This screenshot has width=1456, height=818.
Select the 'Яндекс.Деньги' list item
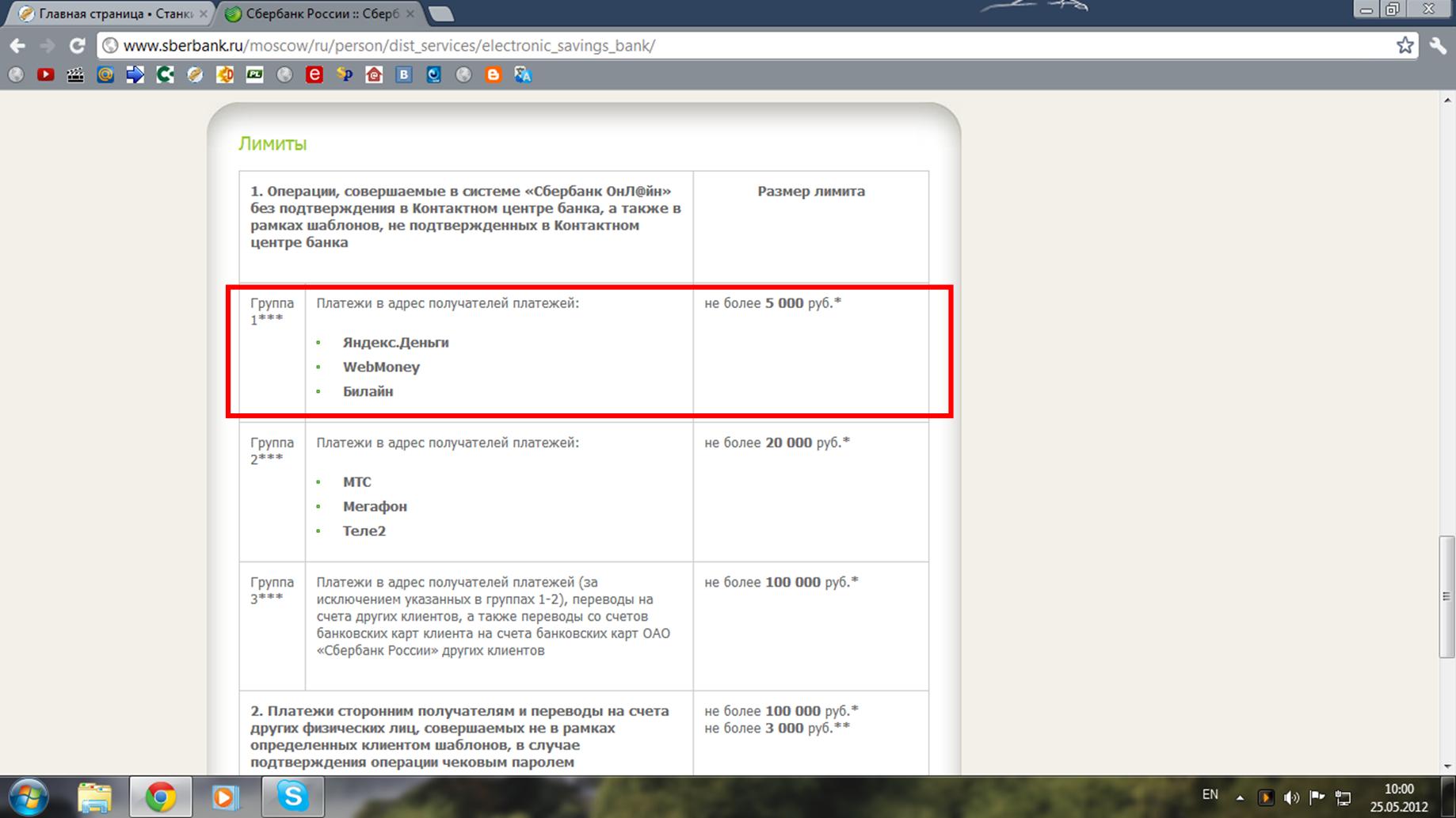[395, 342]
